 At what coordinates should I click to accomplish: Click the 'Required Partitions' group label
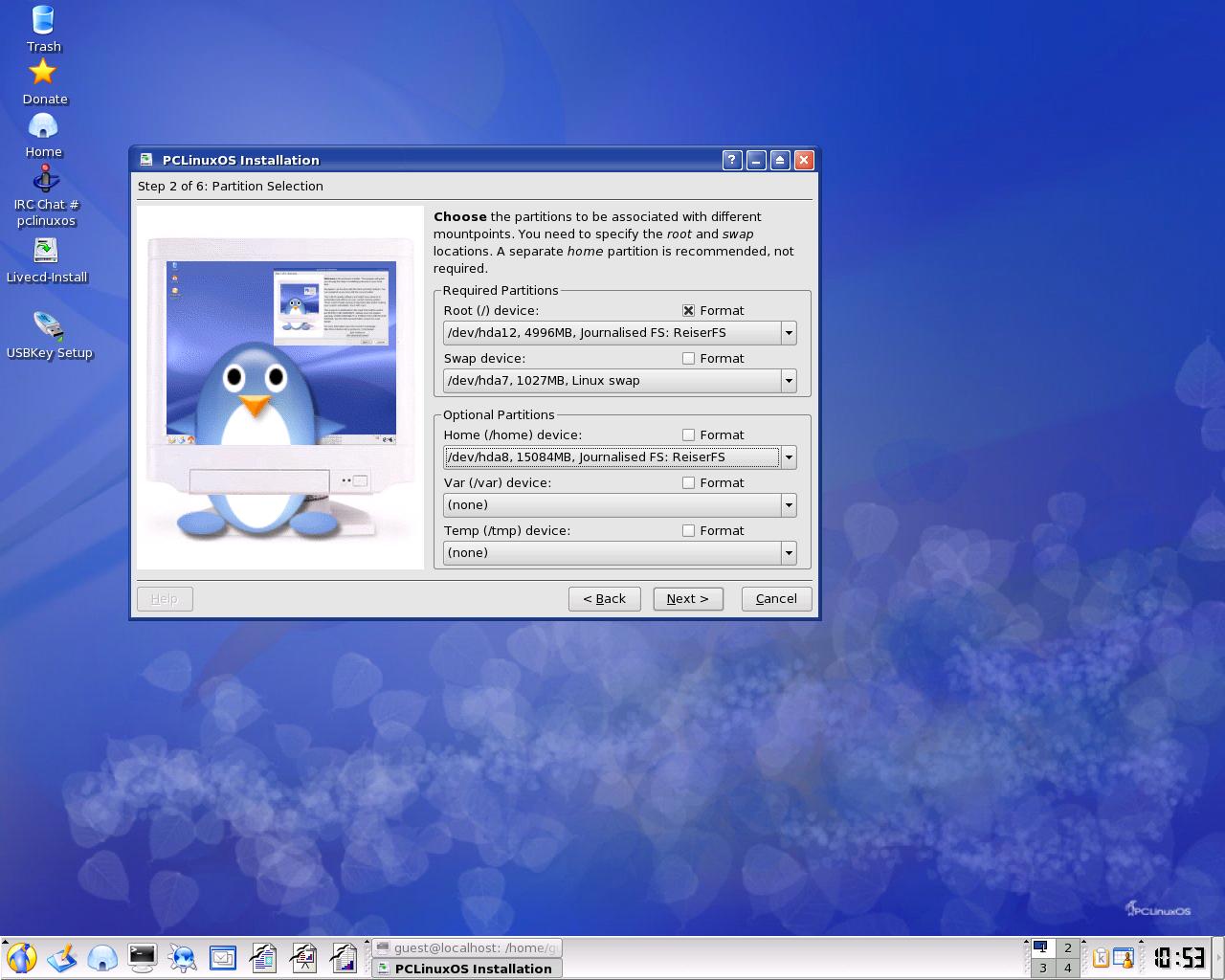pyautogui.click(x=501, y=290)
